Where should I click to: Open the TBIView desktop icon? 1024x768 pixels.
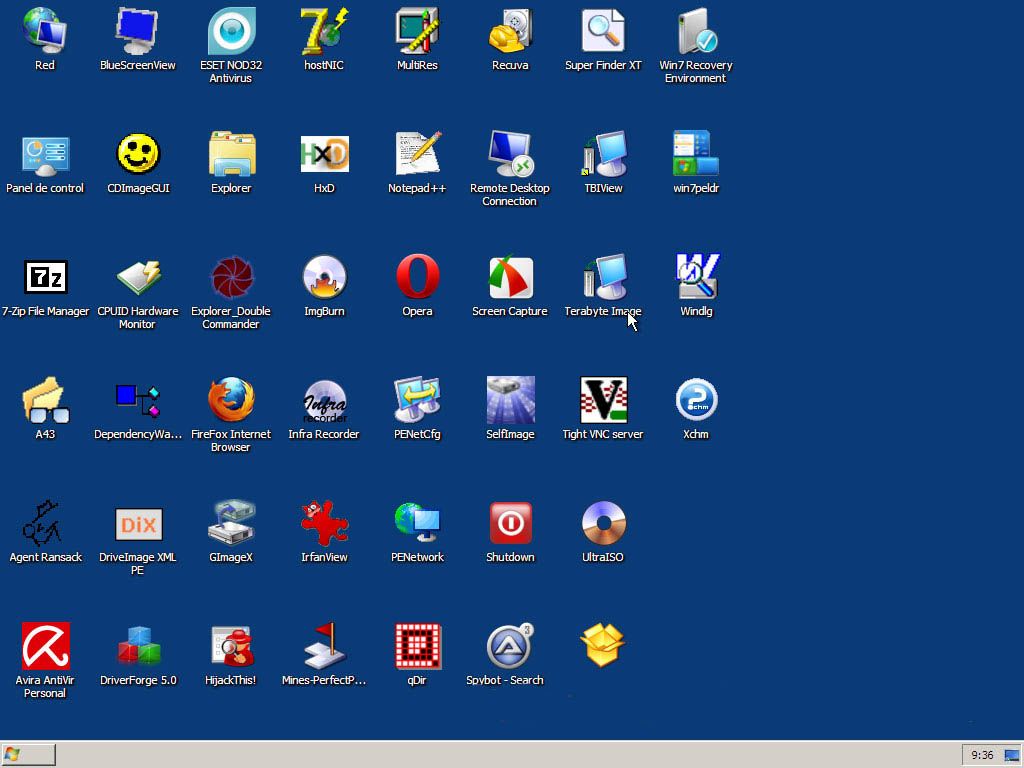click(x=603, y=155)
